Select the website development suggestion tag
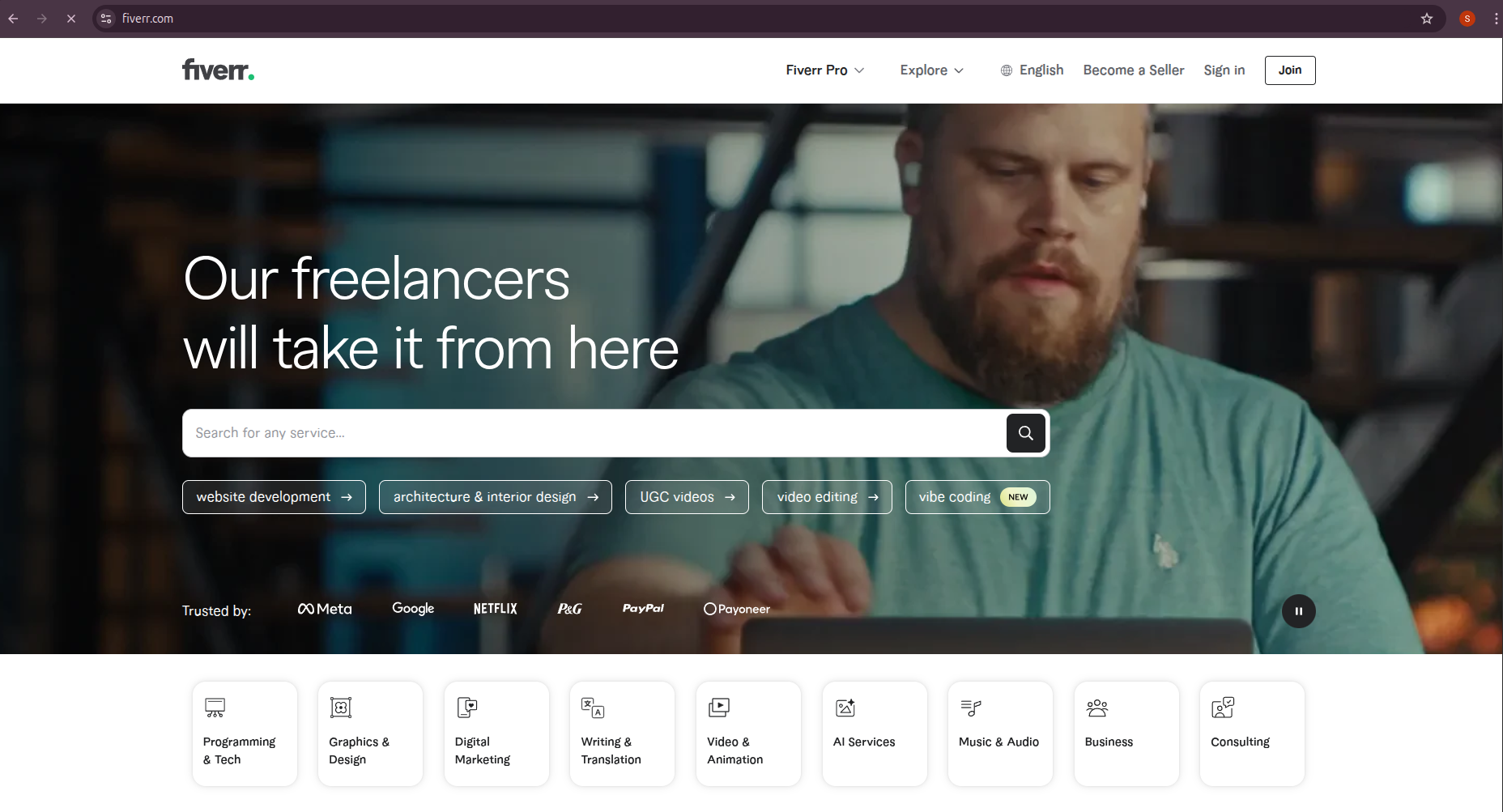This screenshot has height=812, width=1503. pyautogui.click(x=274, y=497)
